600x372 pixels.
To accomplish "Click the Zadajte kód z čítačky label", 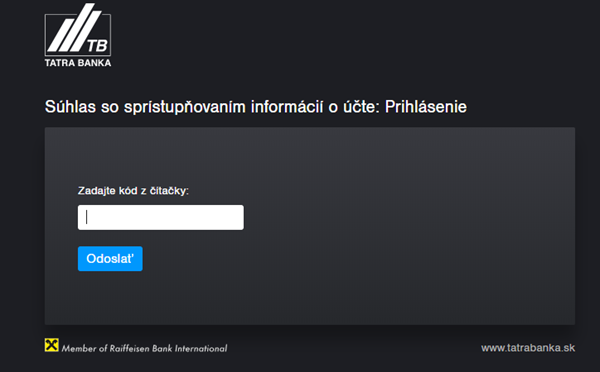I will [133, 191].
